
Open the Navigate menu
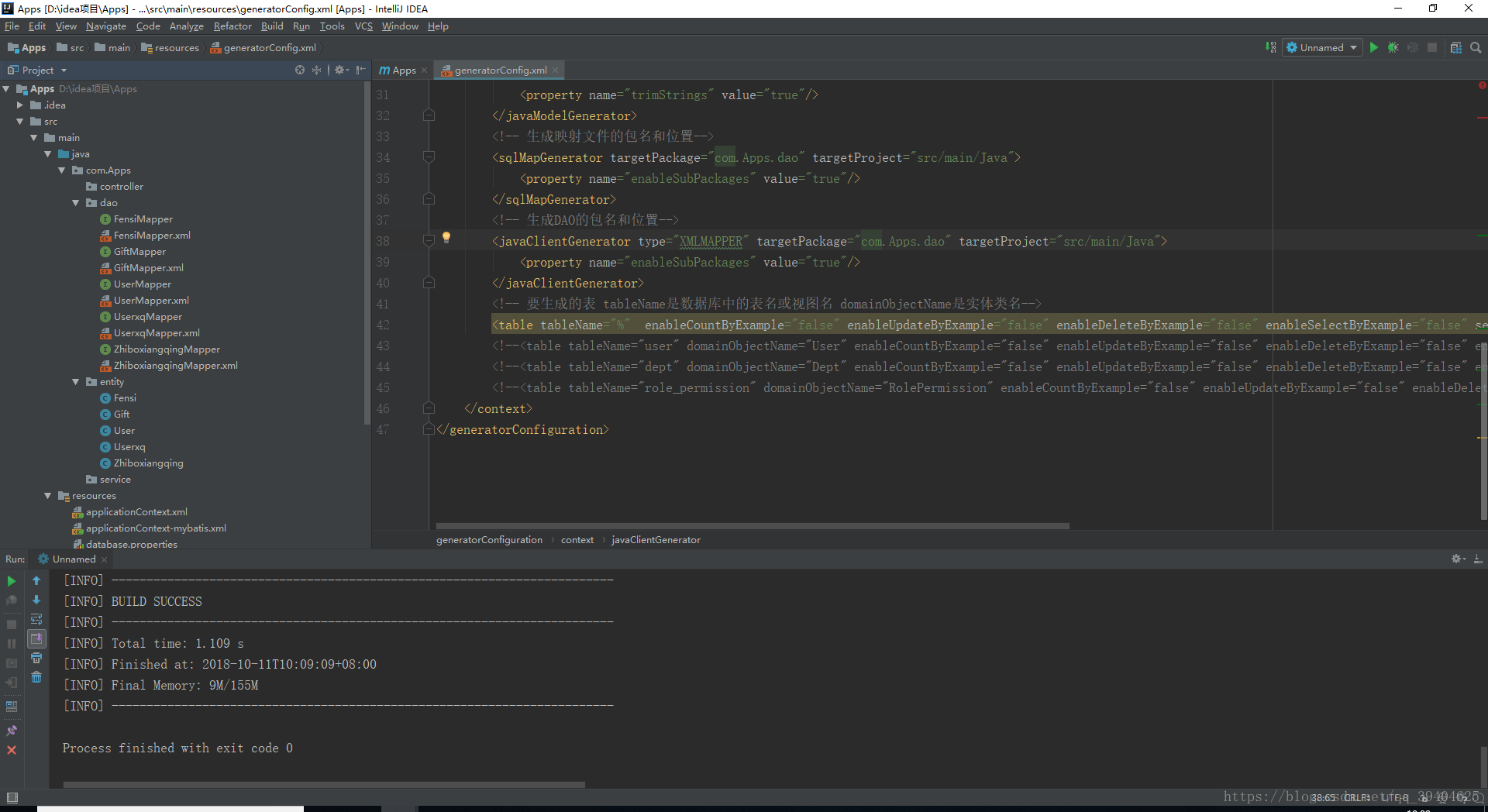click(105, 26)
